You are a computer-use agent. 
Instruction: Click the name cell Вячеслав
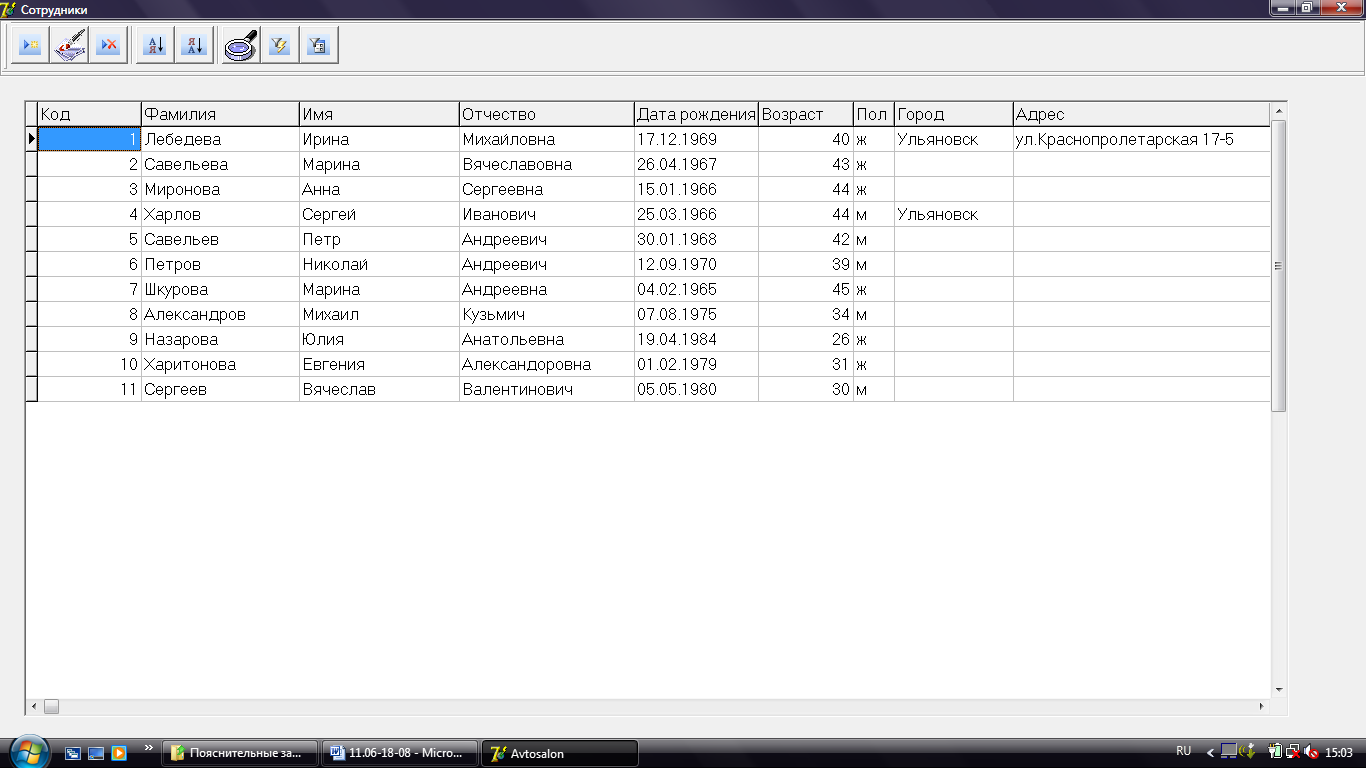(379, 389)
